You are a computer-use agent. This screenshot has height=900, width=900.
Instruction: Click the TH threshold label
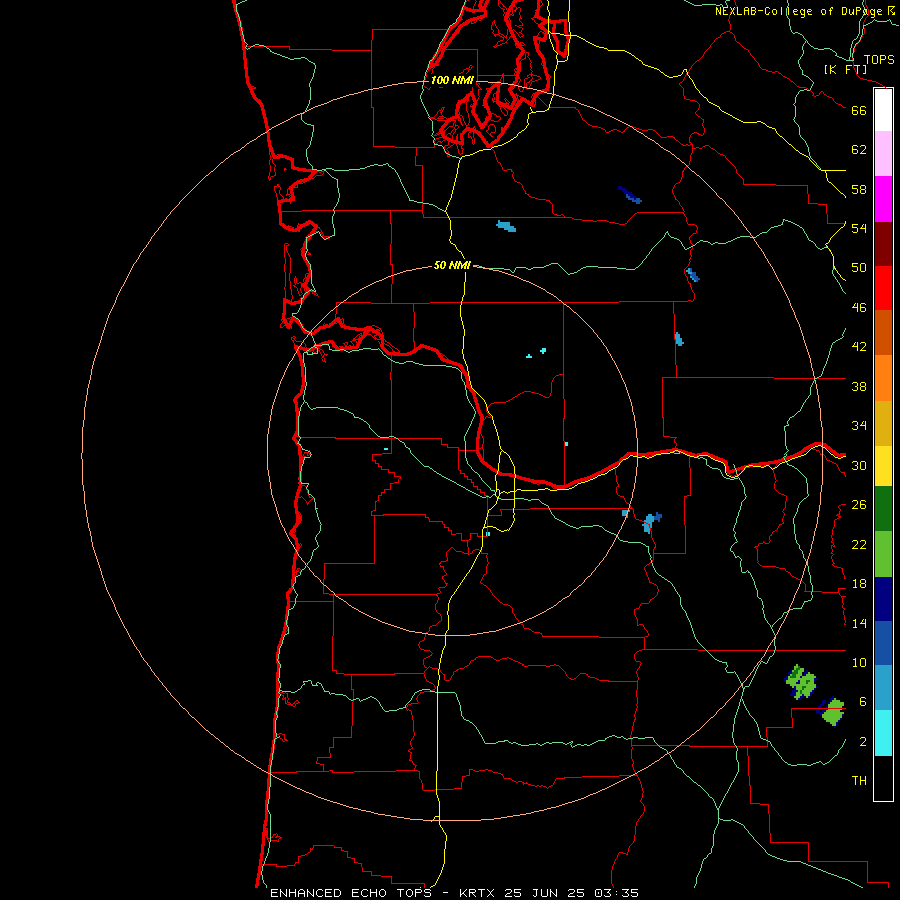[x=859, y=781]
